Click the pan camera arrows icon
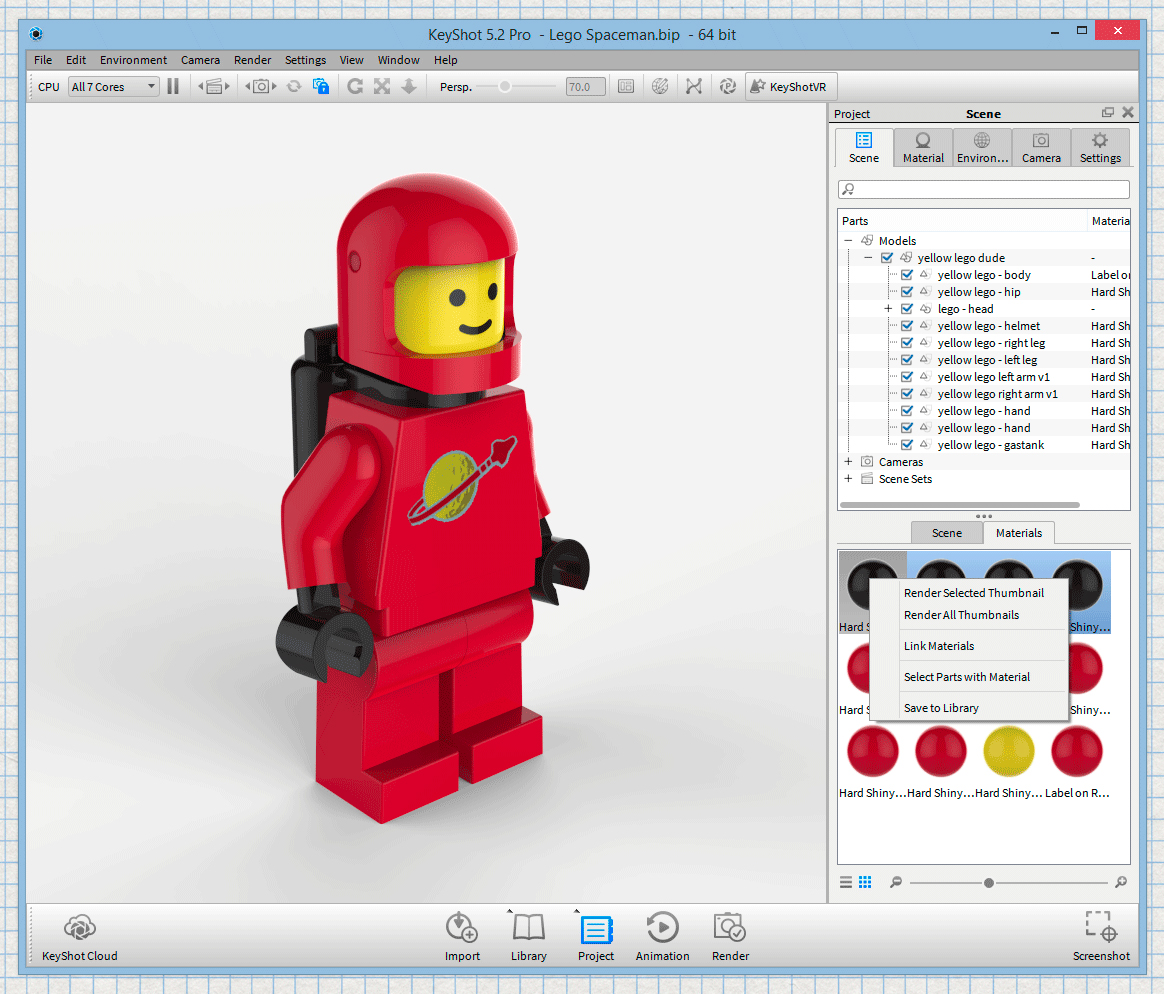Image resolution: width=1164 pixels, height=994 pixels. [382, 87]
